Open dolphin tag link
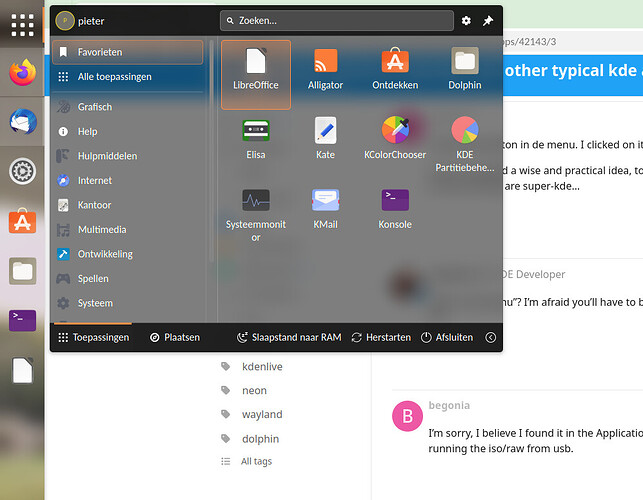The image size is (643, 500). coord(260,439)
